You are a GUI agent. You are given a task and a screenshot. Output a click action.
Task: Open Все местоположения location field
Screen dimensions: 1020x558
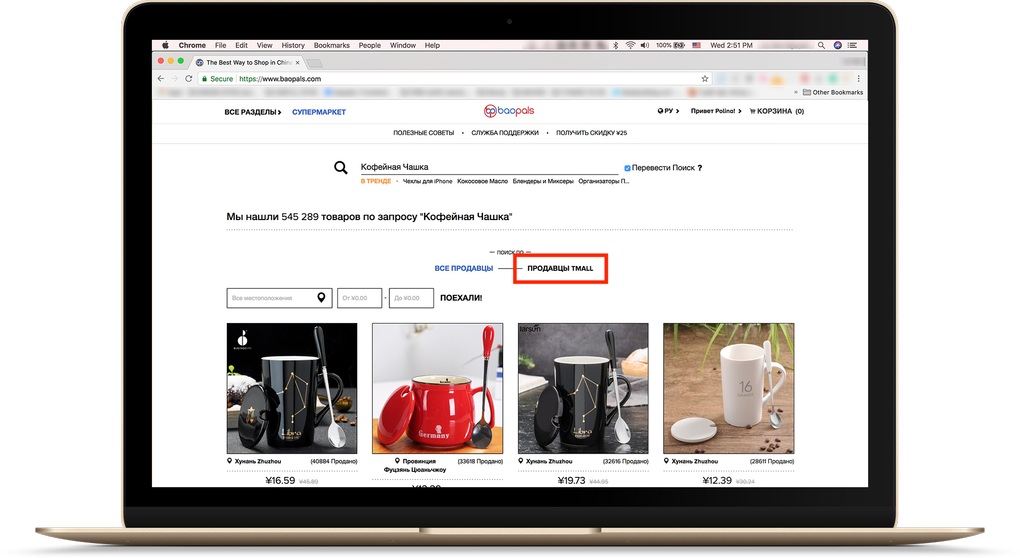pos(279,298)
